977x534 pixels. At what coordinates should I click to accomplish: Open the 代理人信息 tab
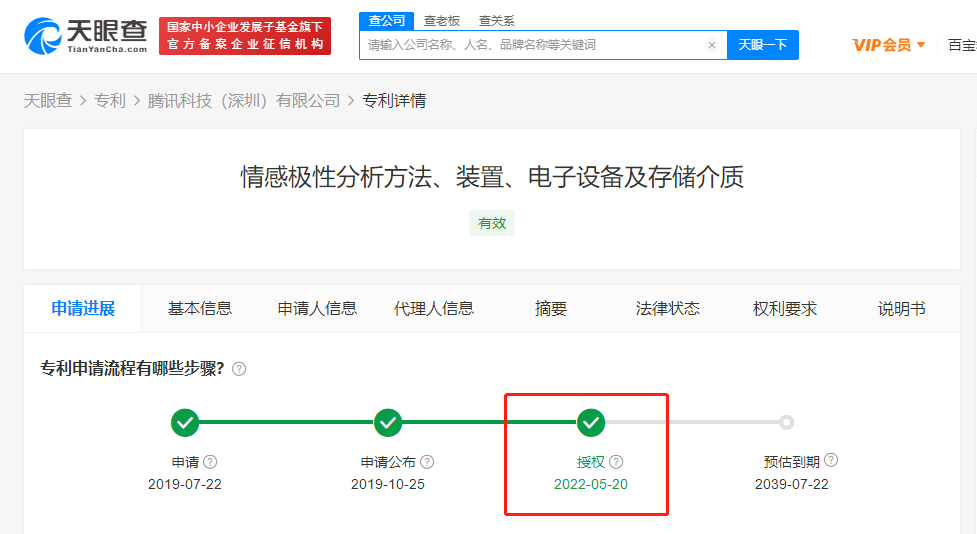coord(434,308)
